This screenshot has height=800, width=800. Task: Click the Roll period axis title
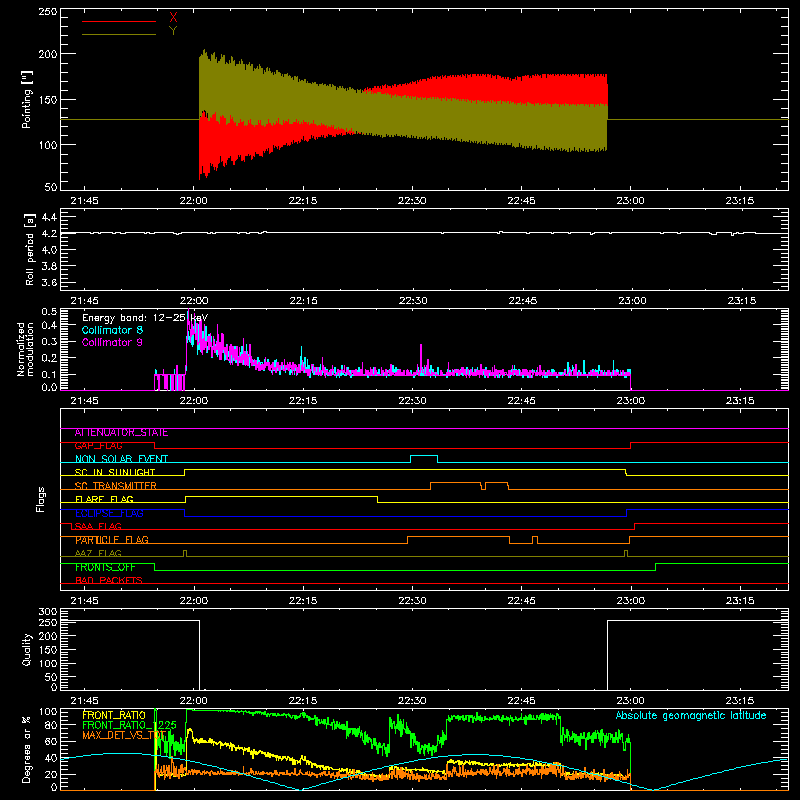point(29,249)
